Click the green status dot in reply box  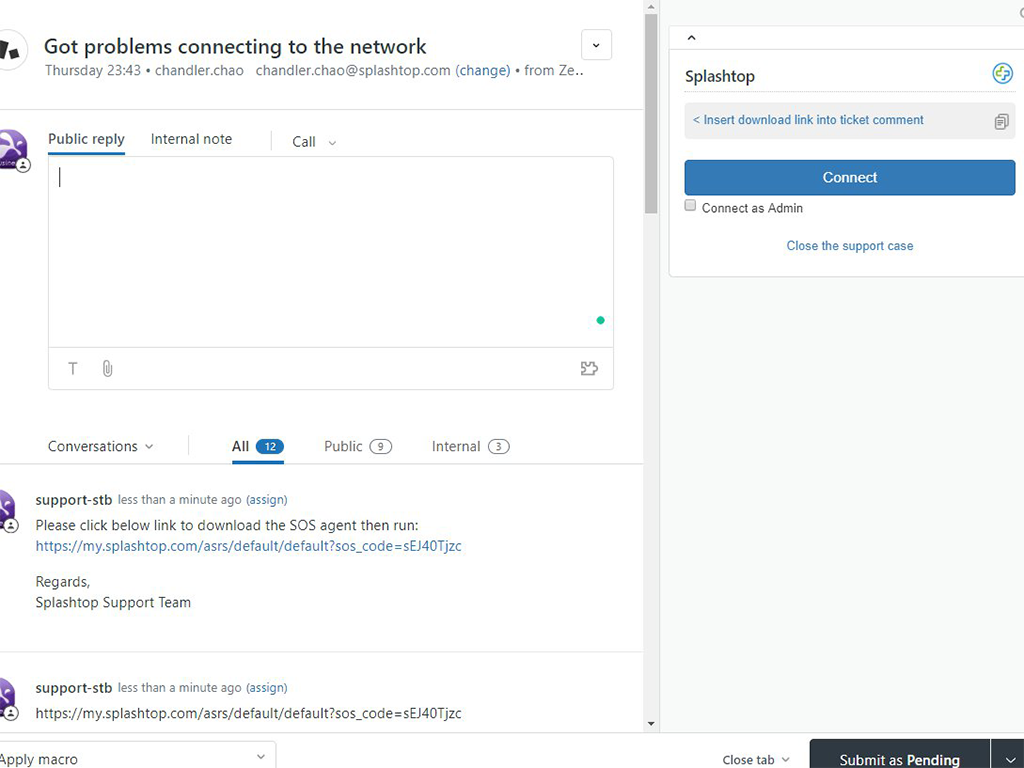[x=600, y=321]
